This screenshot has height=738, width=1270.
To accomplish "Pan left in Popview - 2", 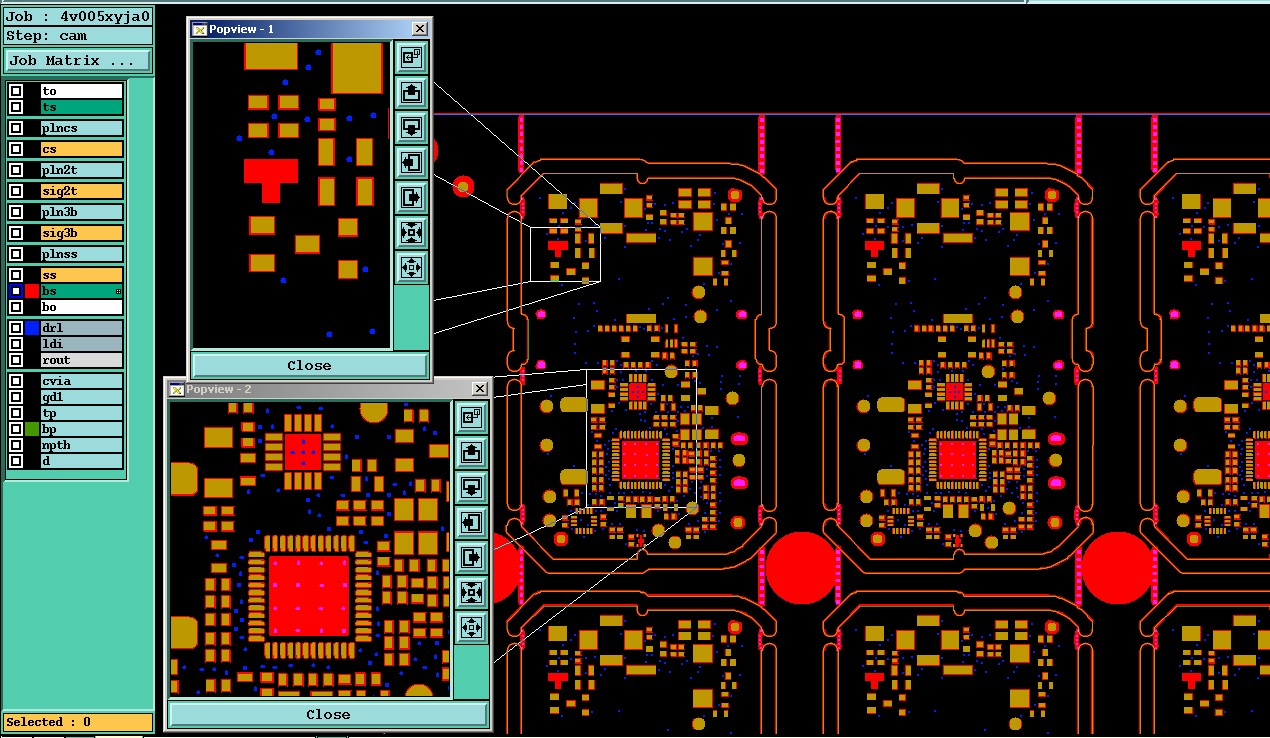I will [x=471, y=522].
